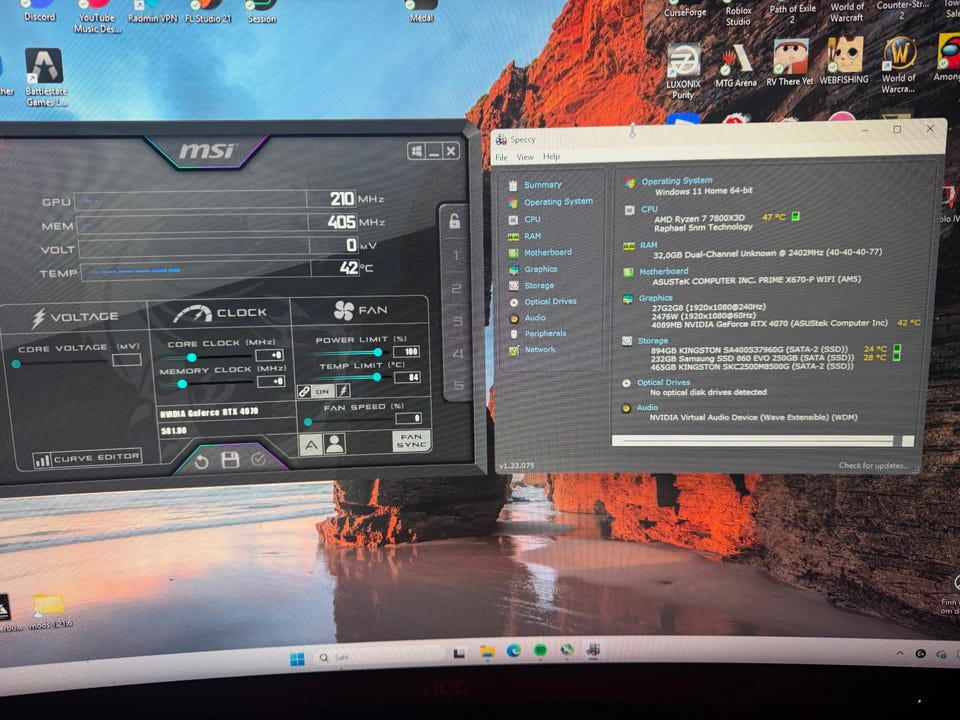960x720 pixels.
Task: Open the MTG Arena desktop shortcut
Action: click(x=736, y=65)
